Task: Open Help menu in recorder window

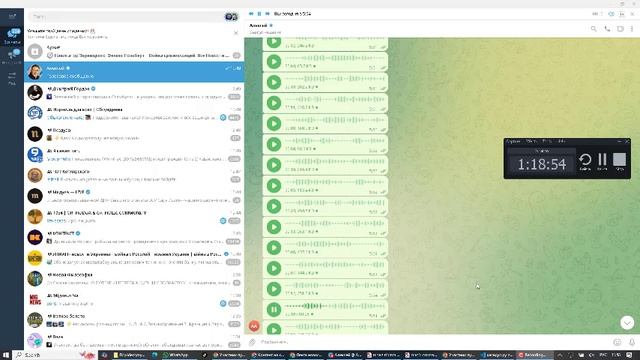Action: click(562, 141)
